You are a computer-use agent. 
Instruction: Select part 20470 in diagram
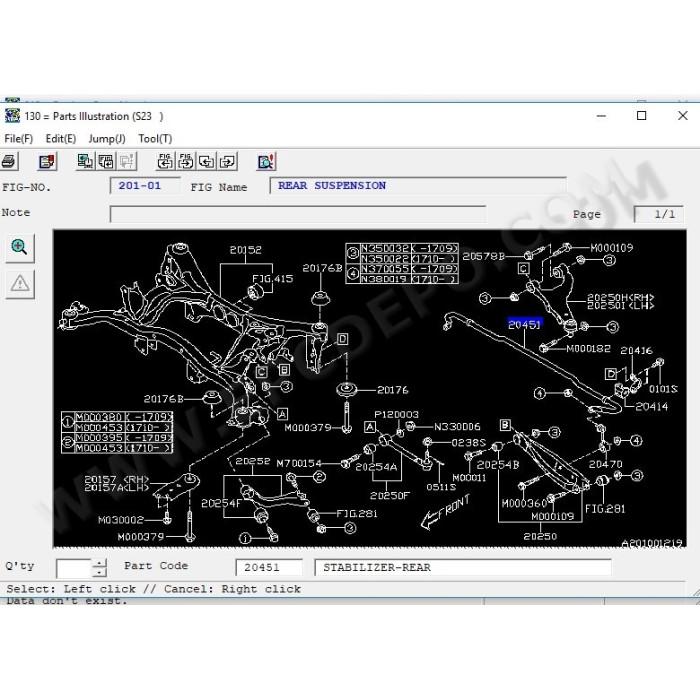(605, 464)
